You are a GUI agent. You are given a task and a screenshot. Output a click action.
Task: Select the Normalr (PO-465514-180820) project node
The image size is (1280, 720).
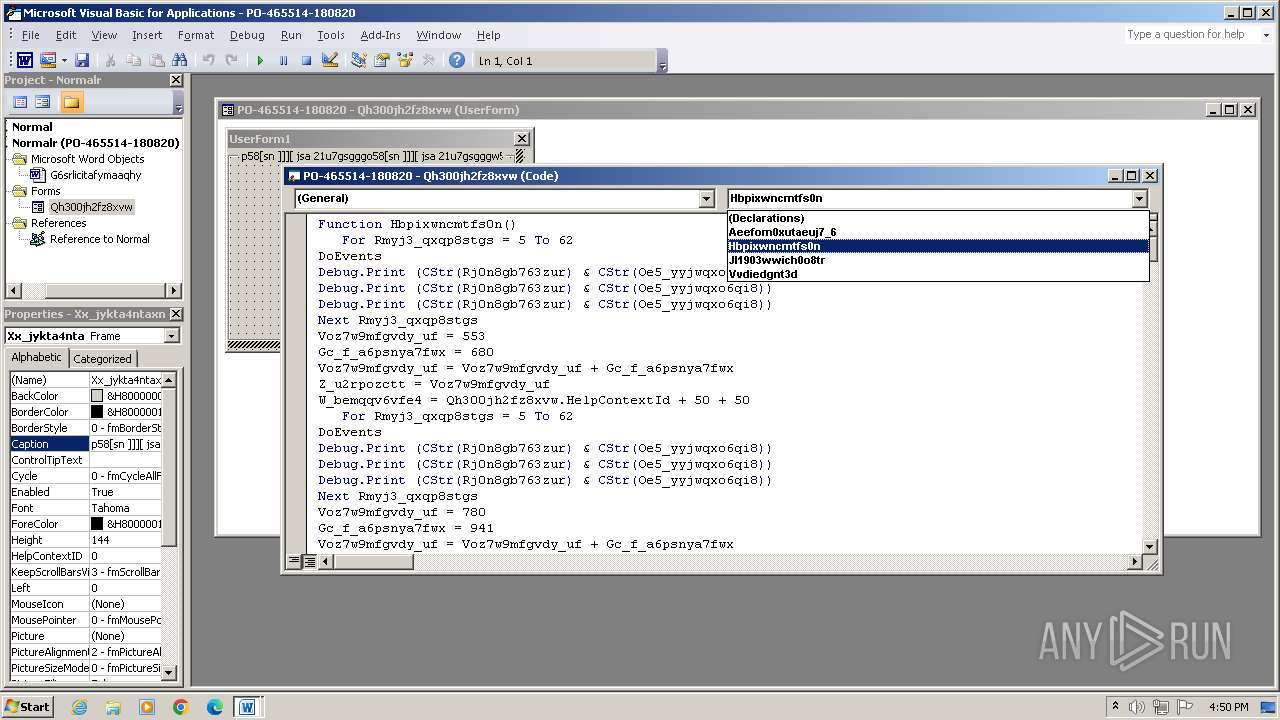[96, 143]
